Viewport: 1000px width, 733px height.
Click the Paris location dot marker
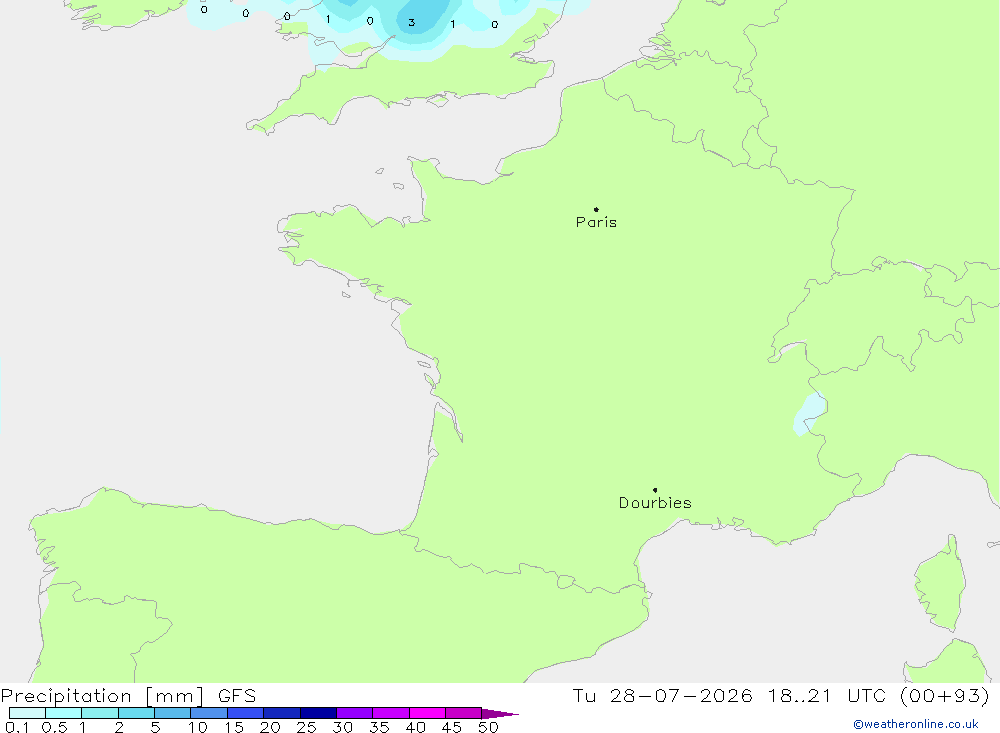pyautogui.click(x=596, y=209)
